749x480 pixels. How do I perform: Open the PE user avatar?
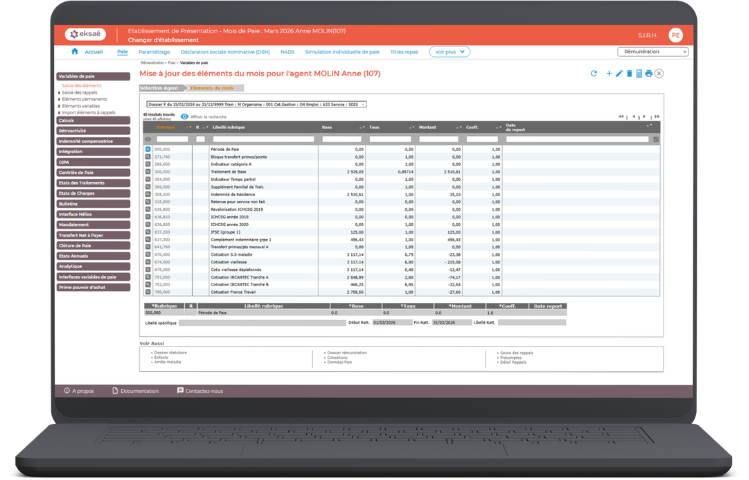[x=675, y=34]
